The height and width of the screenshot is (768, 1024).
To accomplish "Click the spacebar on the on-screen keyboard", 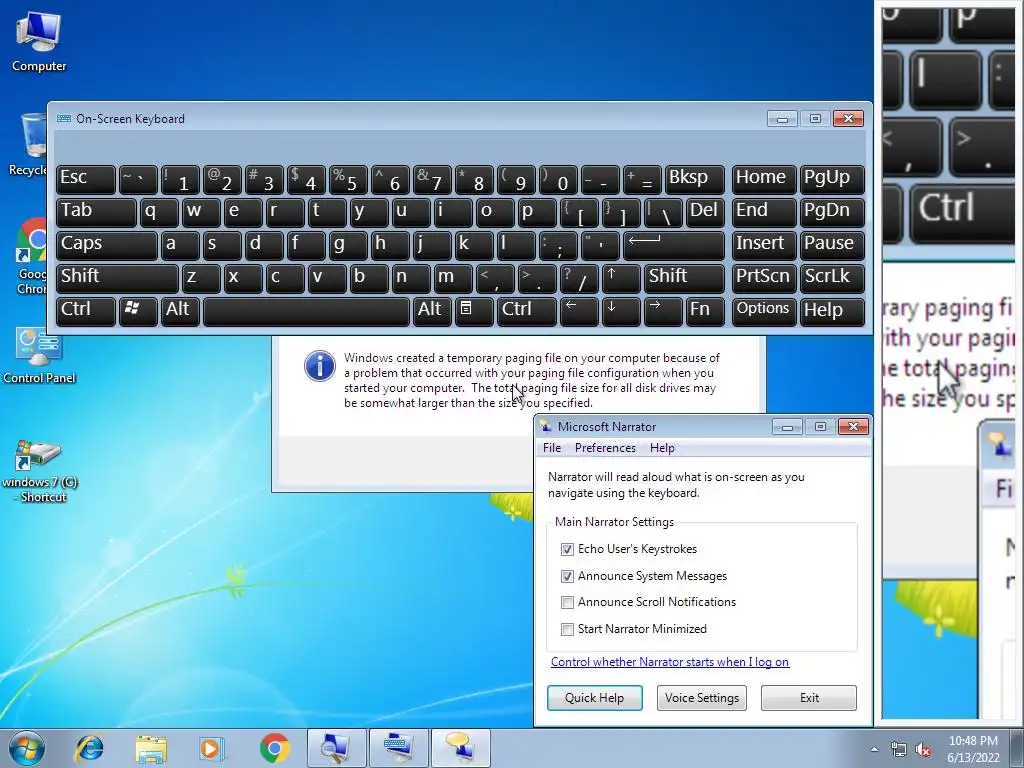I will (x=306, y=311).
